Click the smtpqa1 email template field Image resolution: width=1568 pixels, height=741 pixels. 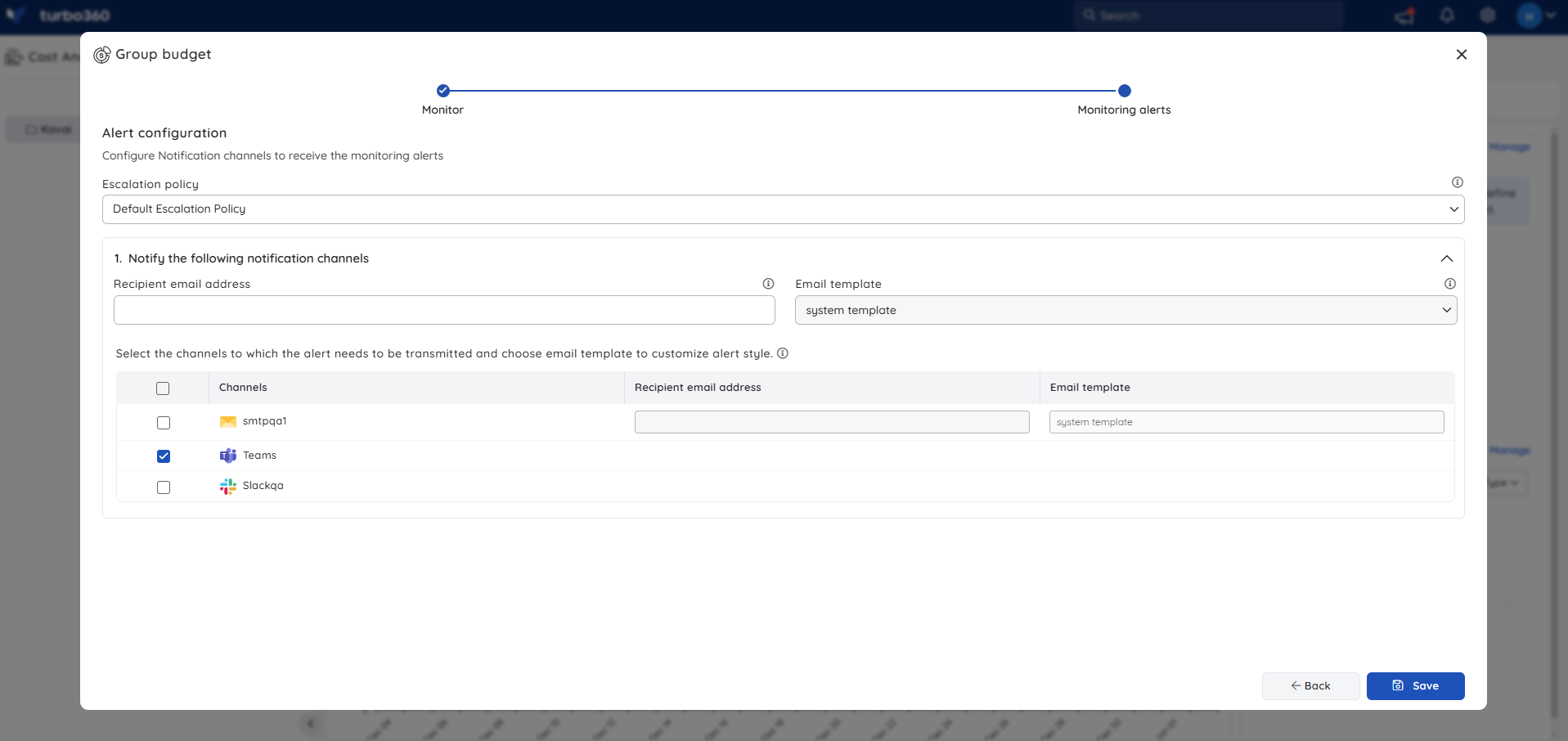[1247, 422]
